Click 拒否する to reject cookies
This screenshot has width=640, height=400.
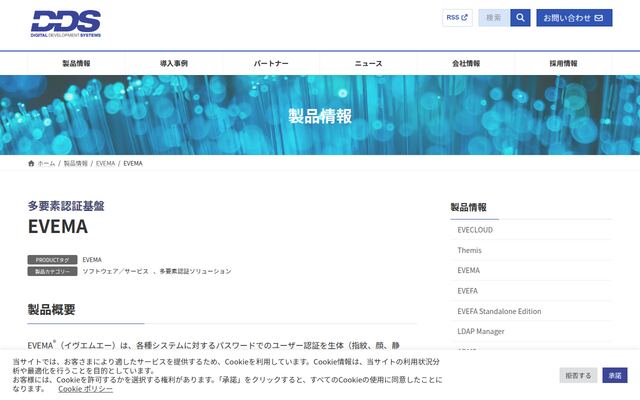click(578, 375)
